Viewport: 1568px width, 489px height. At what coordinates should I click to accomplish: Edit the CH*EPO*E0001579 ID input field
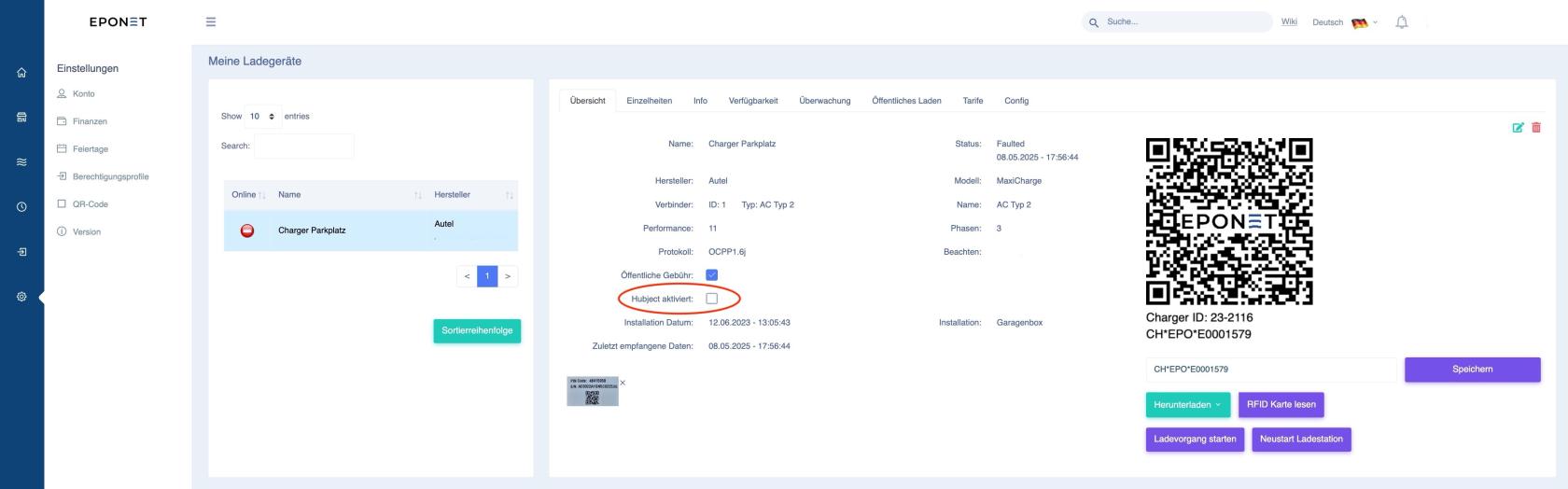(x=1271, y=370)
